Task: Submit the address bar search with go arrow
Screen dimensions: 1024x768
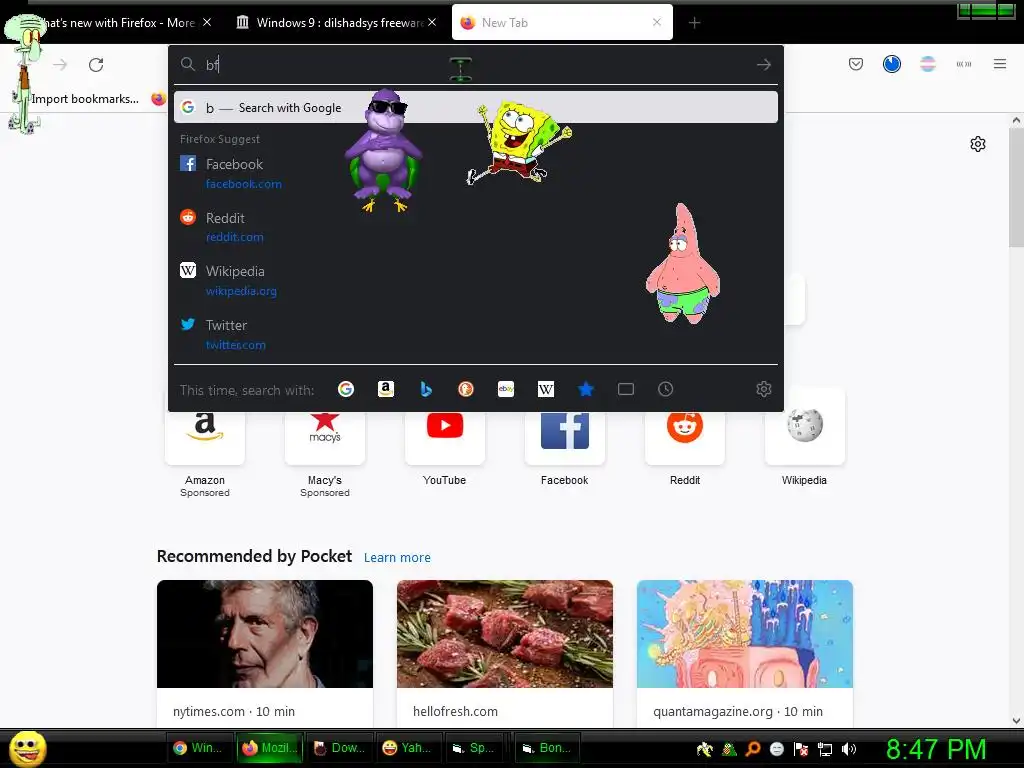Action: tap(763, 65)
